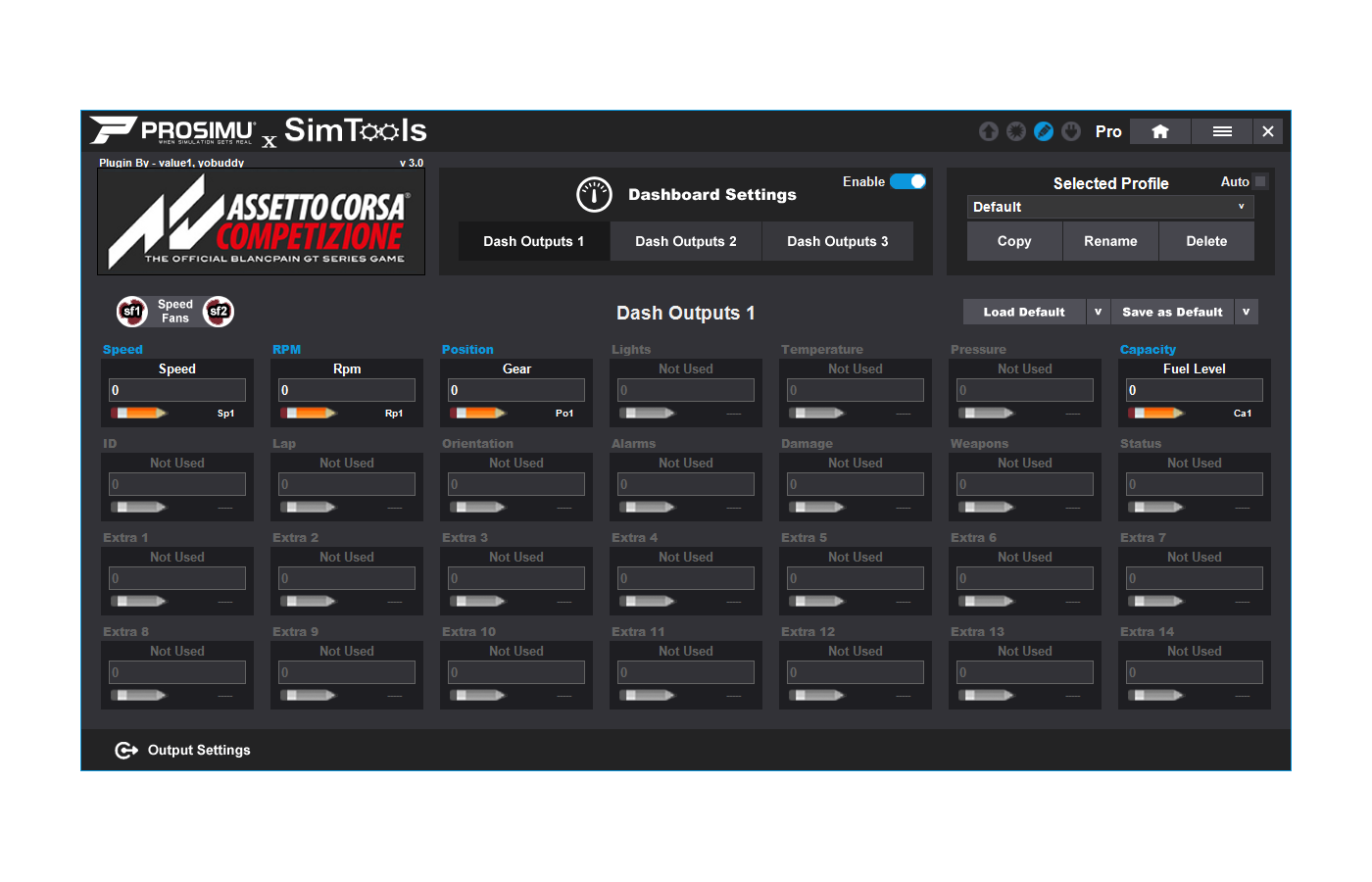Switch to the Dash Outputs 2 tab
The width and height of the screenshot is (1372, 882).
(x=686, y=241)
